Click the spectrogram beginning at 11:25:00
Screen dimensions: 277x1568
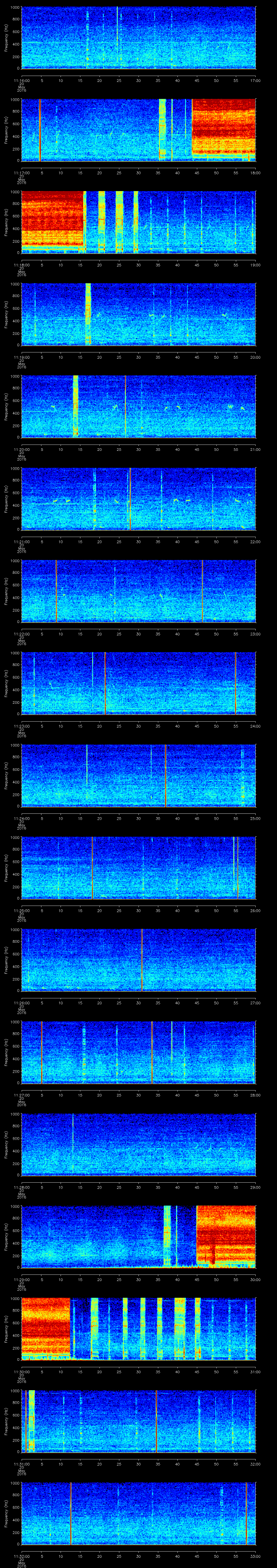138,868
